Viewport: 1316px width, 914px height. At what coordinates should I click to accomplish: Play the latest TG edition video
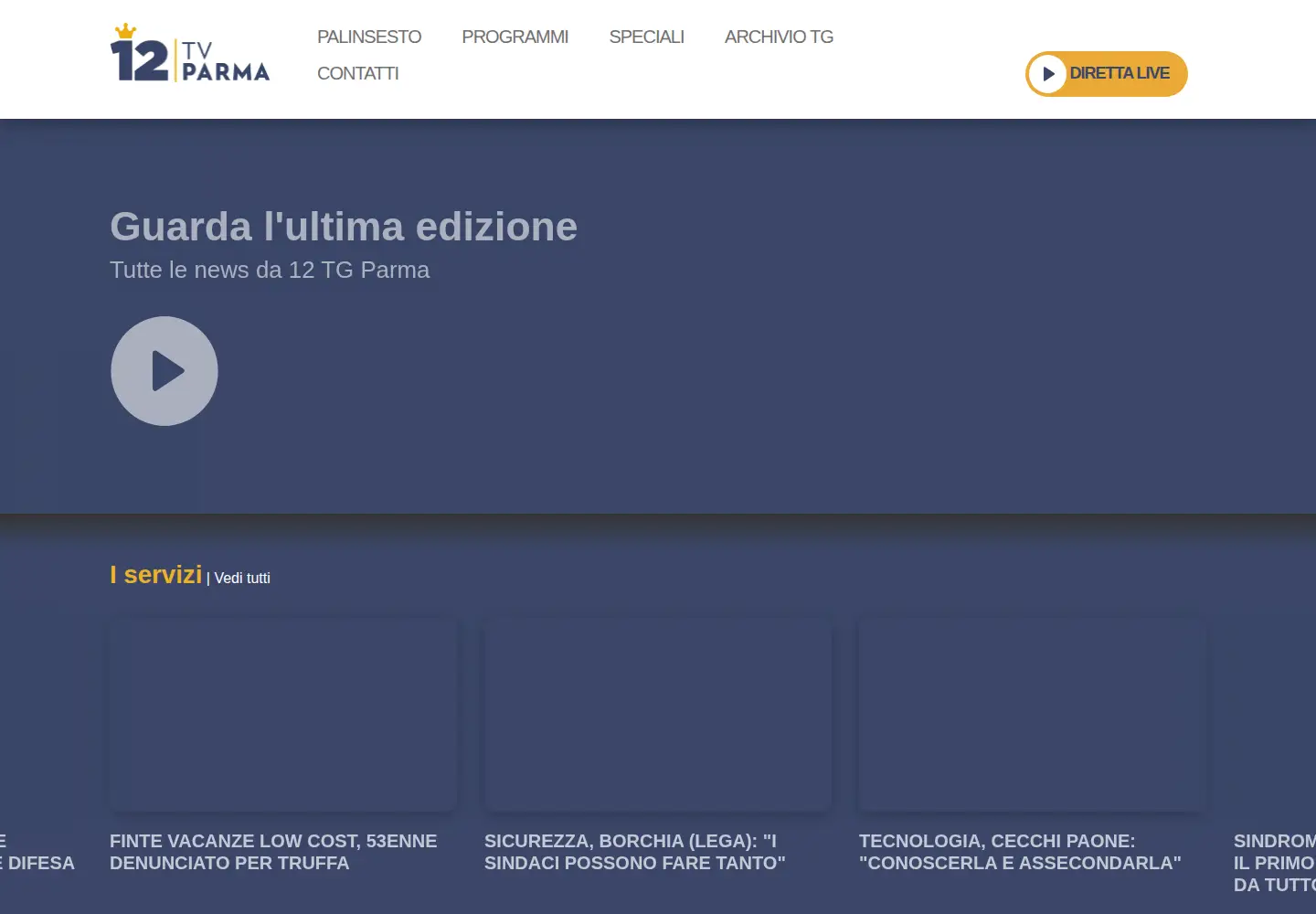click(164, 371)
